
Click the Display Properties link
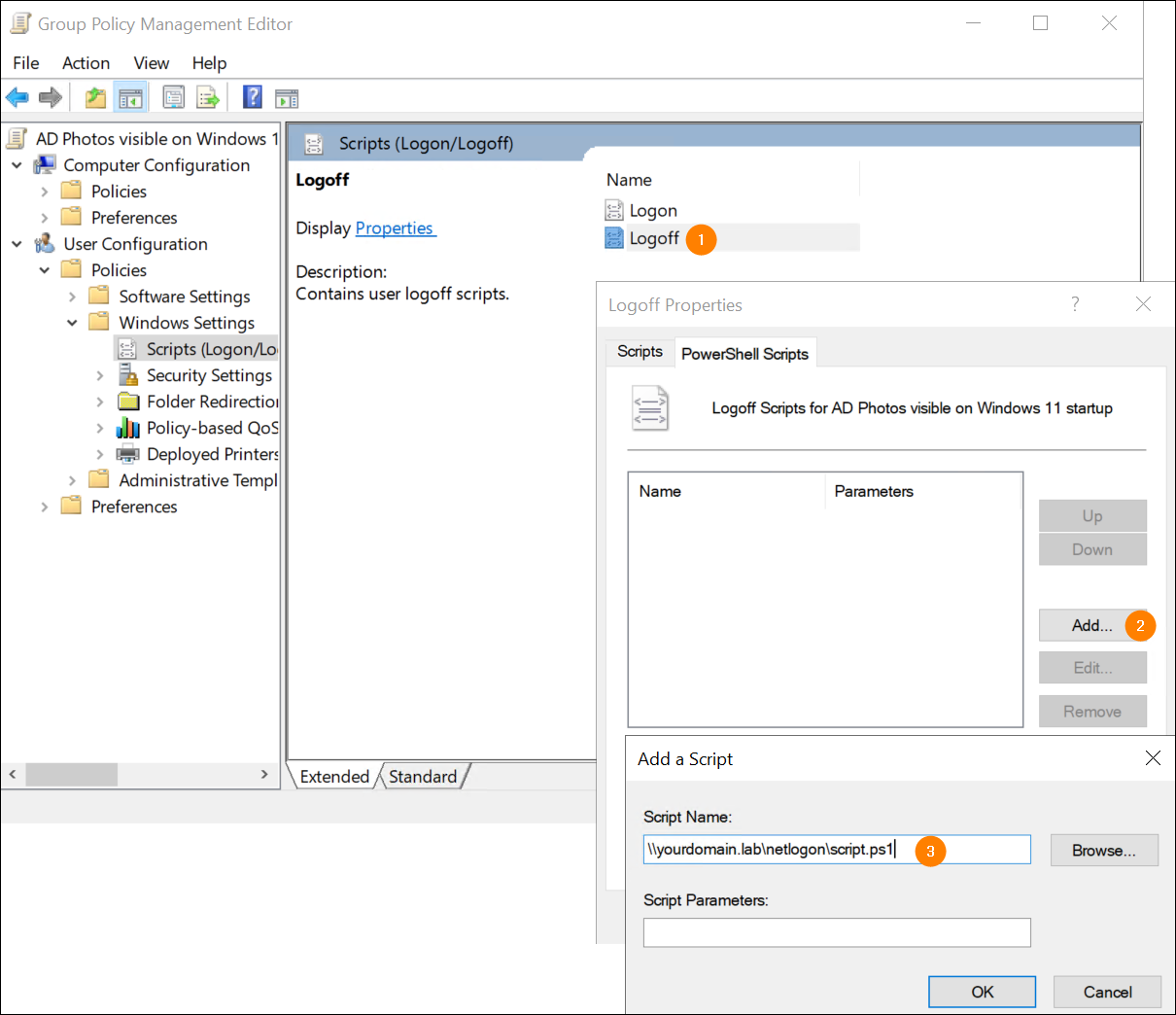click(x=395, y=228)
